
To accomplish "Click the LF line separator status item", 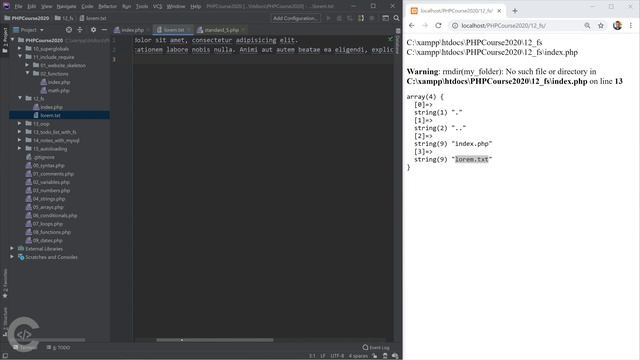I will (323, 356).
